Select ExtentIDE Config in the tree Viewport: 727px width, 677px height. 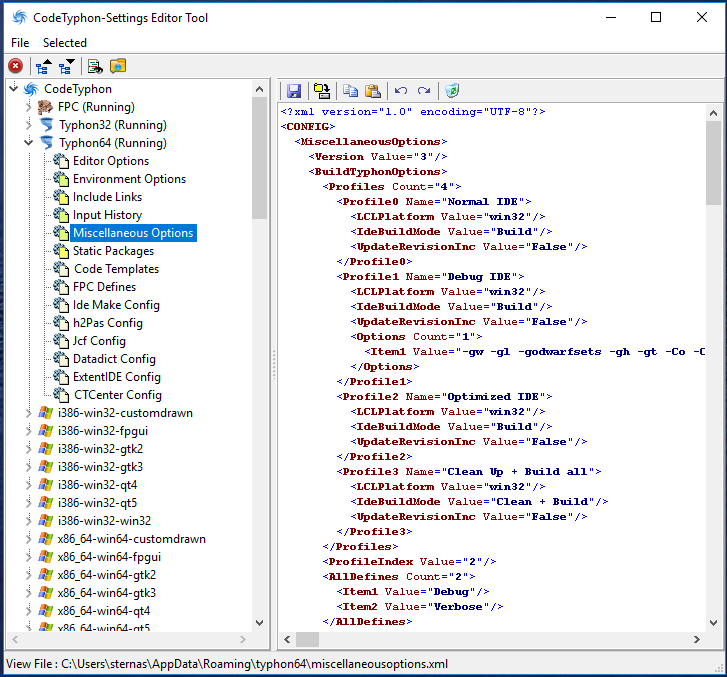point(117,377)
